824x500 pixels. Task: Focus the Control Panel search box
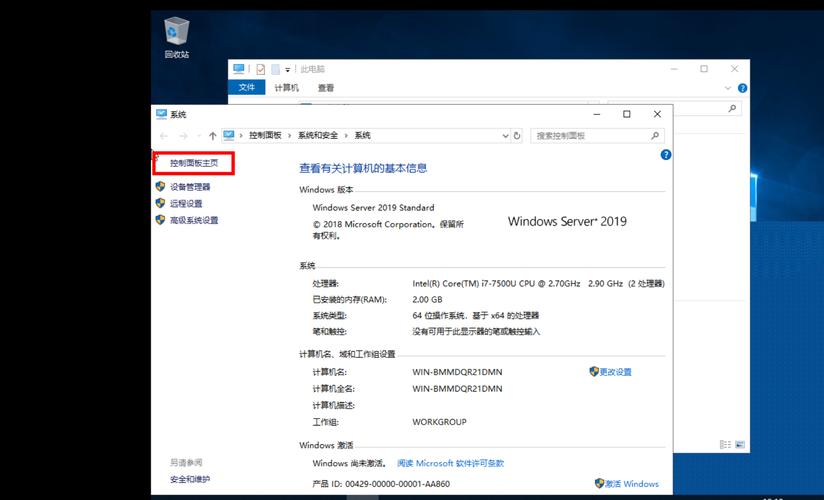point(597,136)
